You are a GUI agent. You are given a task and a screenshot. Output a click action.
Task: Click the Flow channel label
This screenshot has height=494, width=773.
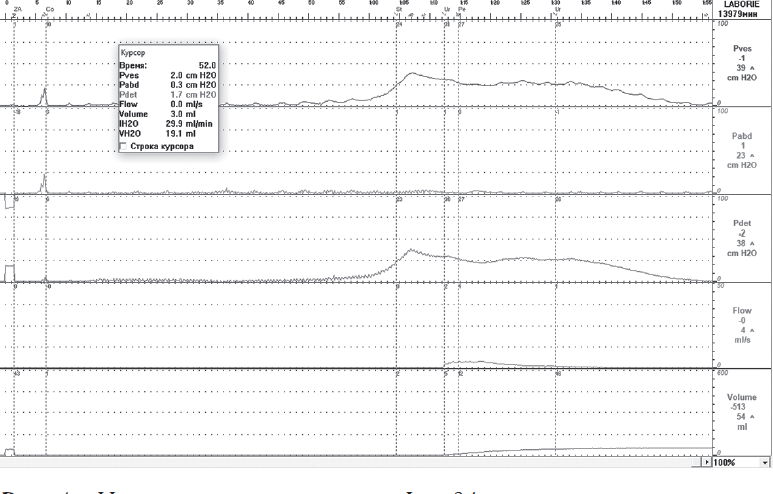(x=741, y=311)
